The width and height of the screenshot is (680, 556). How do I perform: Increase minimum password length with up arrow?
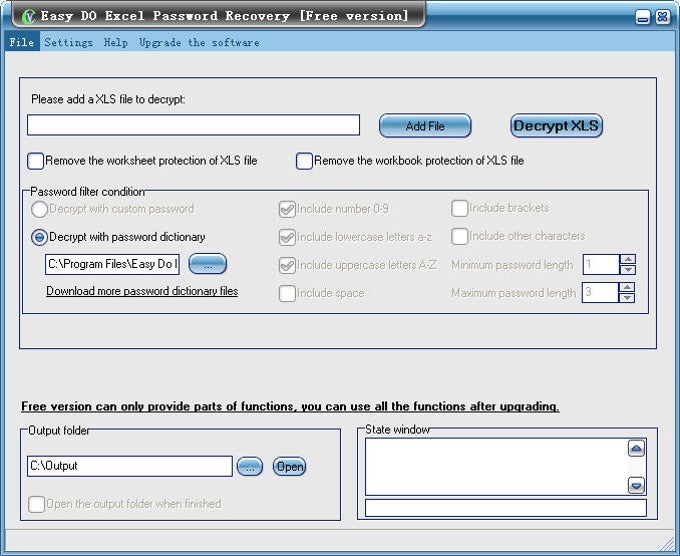pos(628,259)
